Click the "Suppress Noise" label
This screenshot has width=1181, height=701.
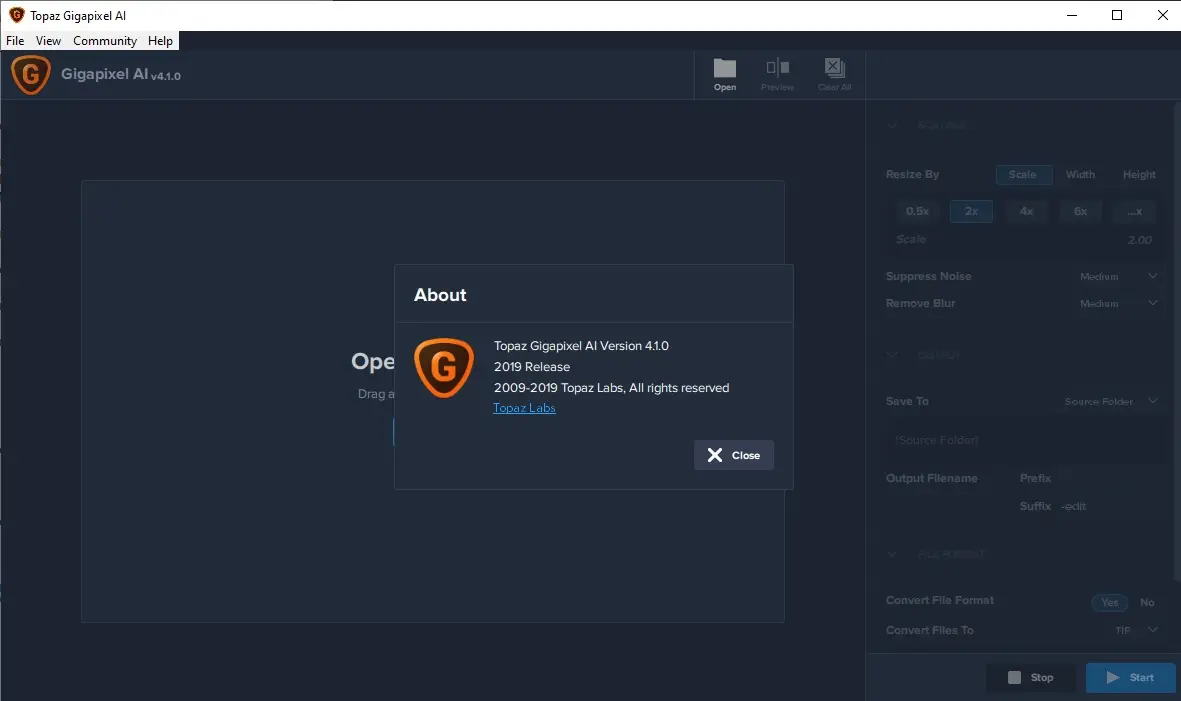929,276
